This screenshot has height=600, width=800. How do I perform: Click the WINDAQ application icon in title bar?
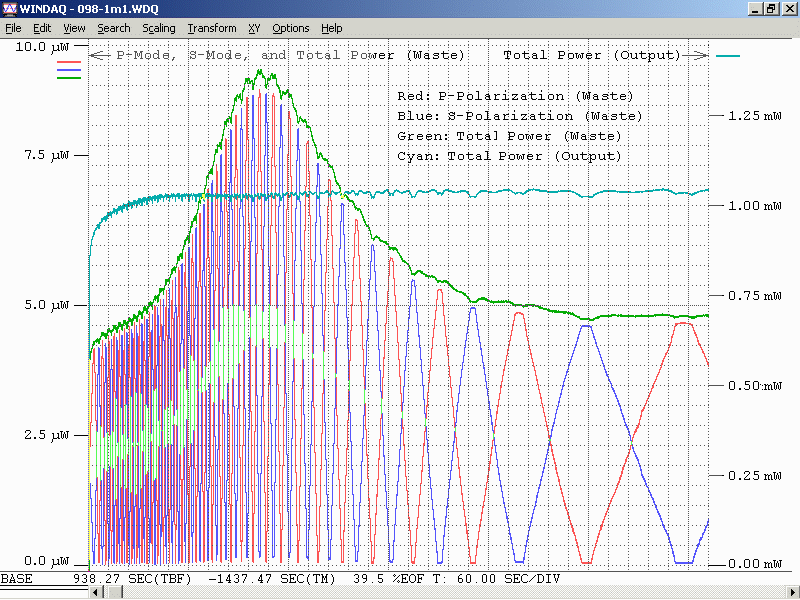click(x=9, y=8)
